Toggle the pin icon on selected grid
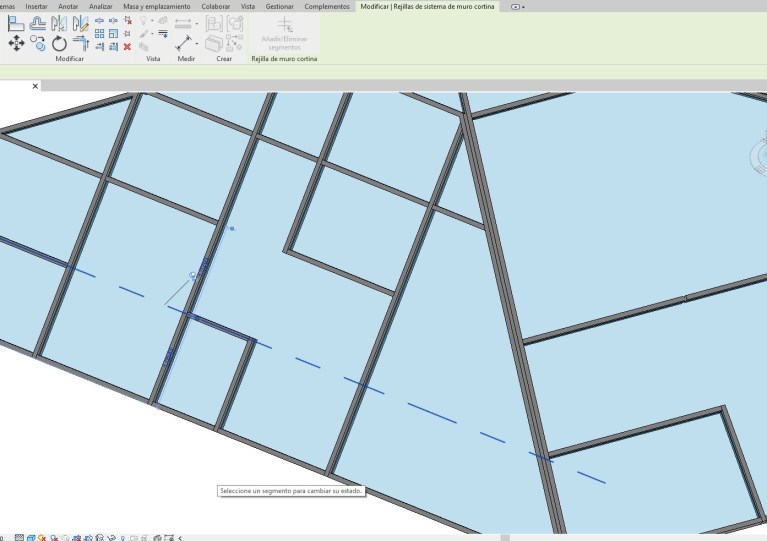Viewport: 767px width, 541px height. point(193,275)
